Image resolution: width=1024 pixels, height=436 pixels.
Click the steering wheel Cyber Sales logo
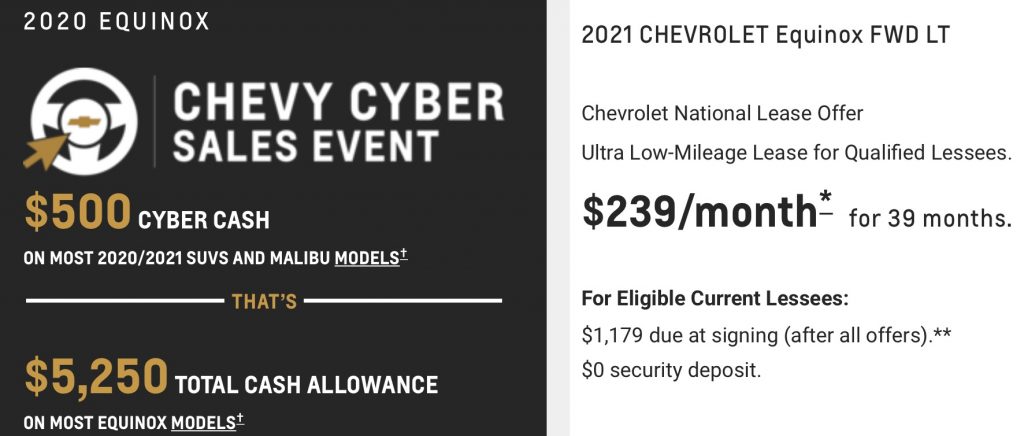click(82, 121)
